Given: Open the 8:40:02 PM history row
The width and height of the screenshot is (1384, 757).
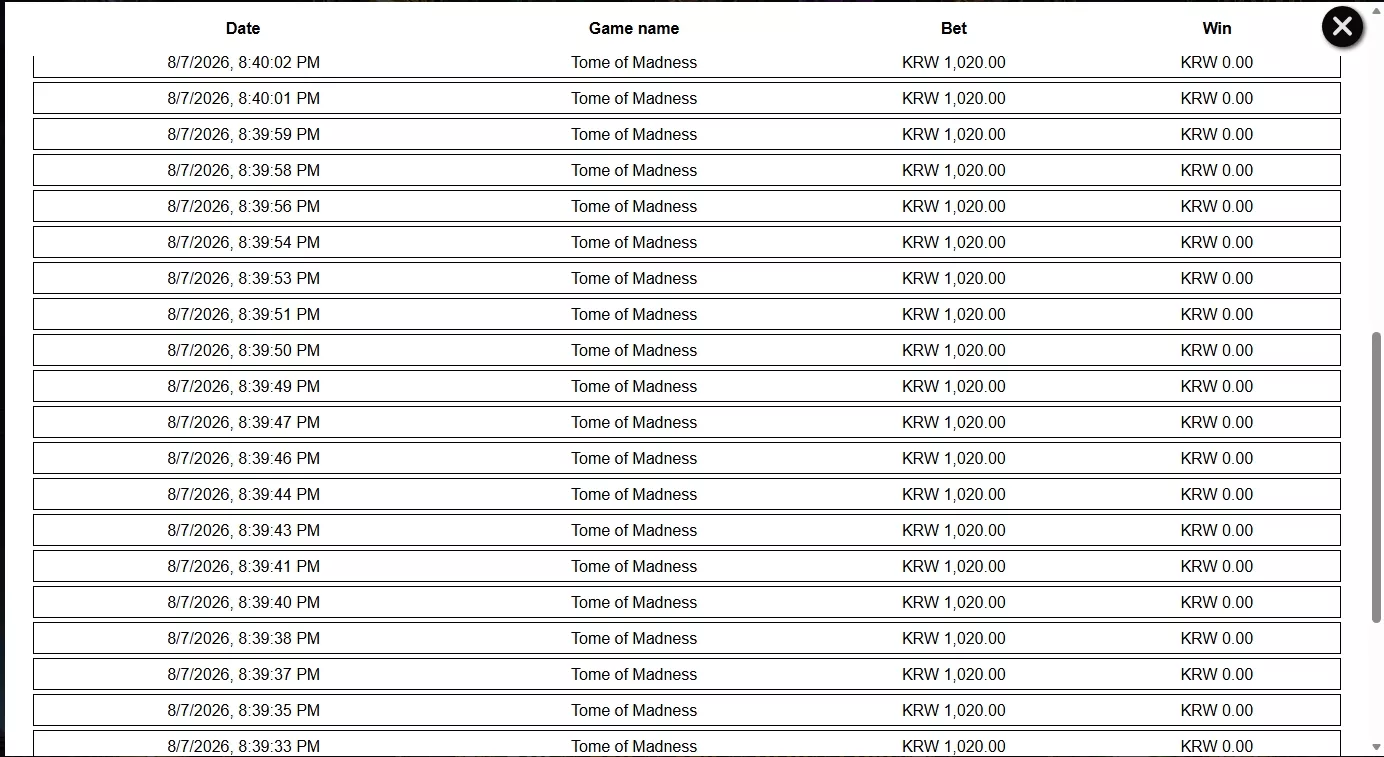Looking at the screenshot, I should [x=687, y=63].
